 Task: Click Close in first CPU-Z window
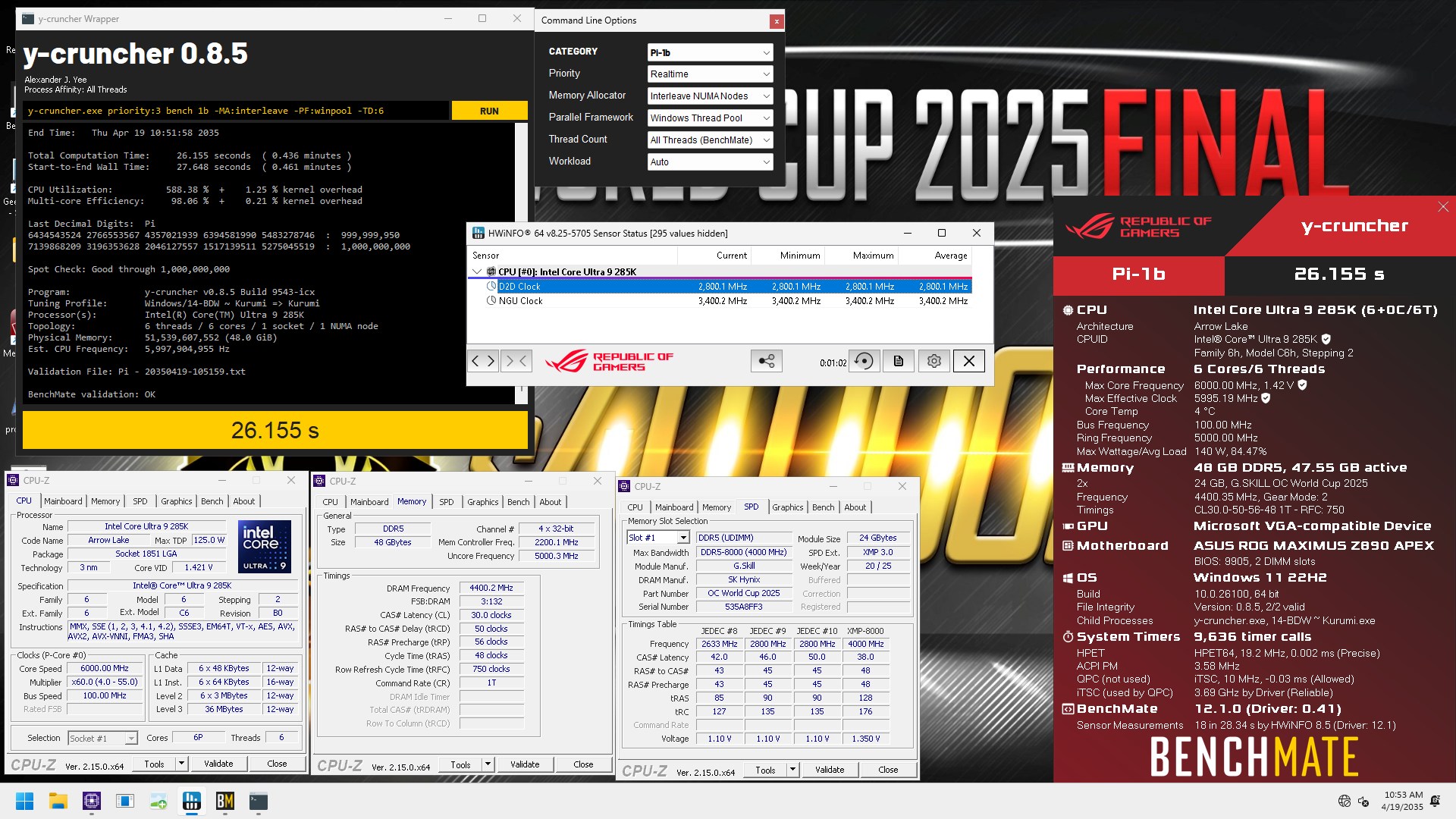coord(277,764)
